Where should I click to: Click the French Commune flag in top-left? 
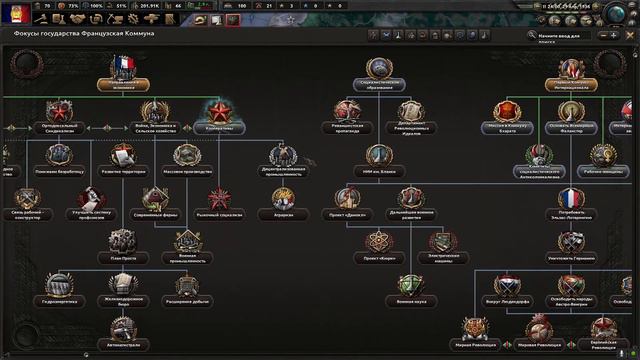(16, 13)
